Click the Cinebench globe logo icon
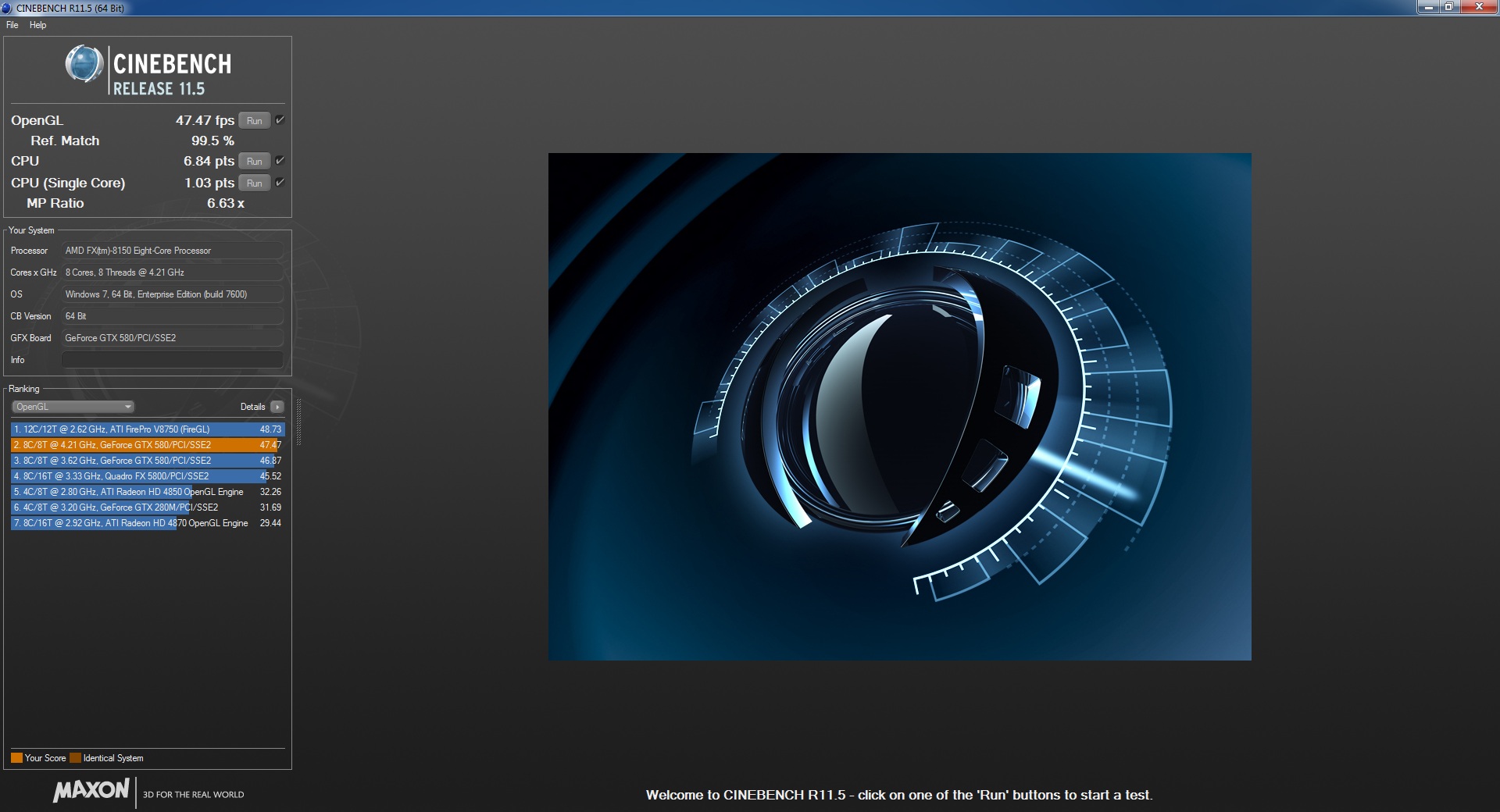 (84, 64)
